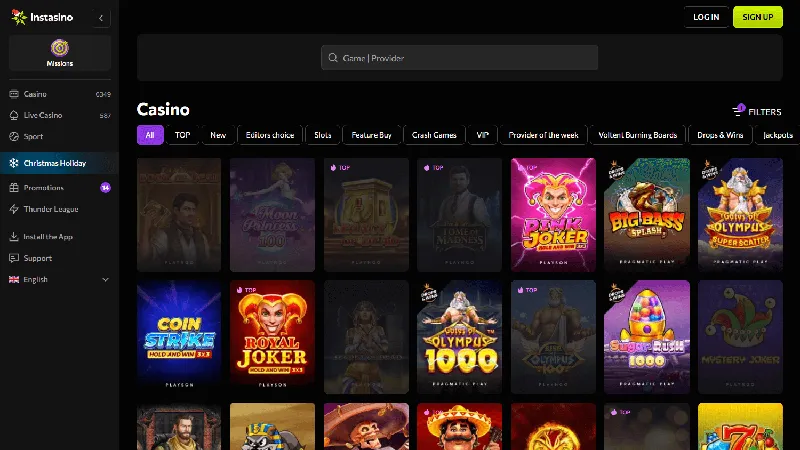Select the Crash Games tab
Viewport: 800px width, 450px height.
434,135
